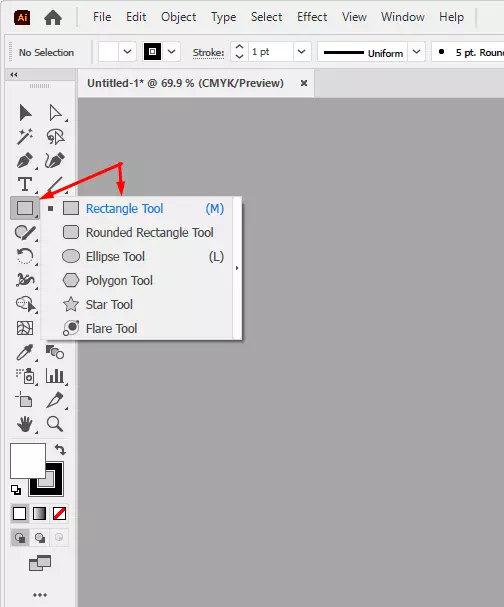The image size is (504, 607).
Task: Select the Direct Selection tool
Action: pyautogui.click(x=55, y=113)
